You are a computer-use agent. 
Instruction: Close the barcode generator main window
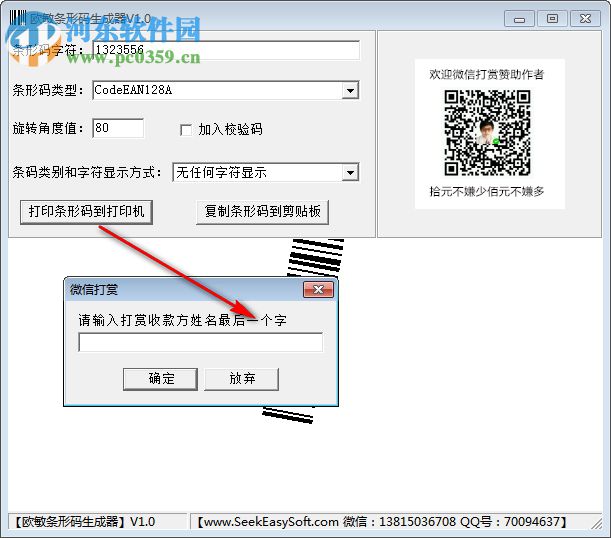[x=585, y=19]
